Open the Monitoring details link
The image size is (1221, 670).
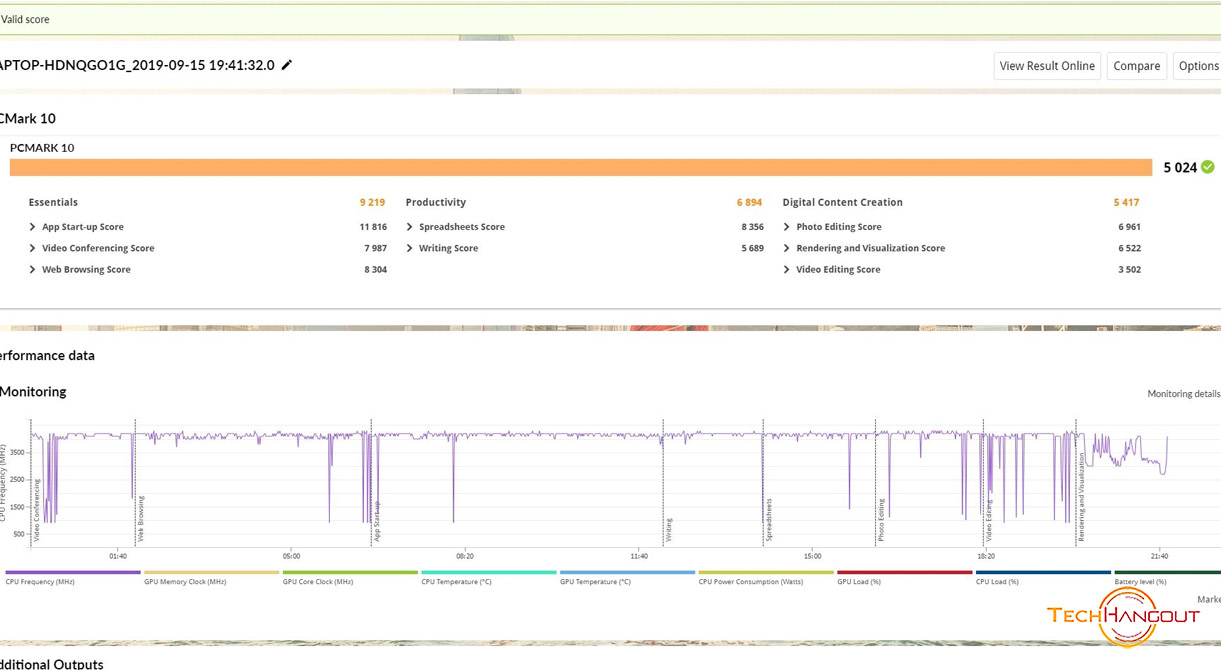tap(1184, 394)
